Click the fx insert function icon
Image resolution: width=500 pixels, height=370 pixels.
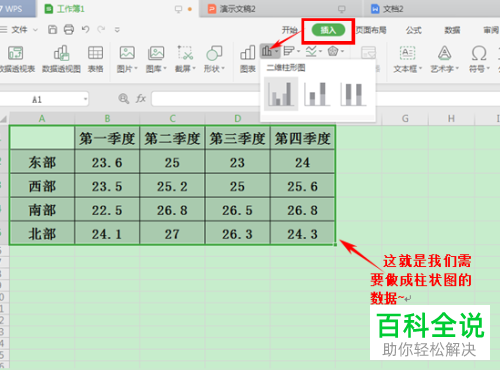pos(141,99)
